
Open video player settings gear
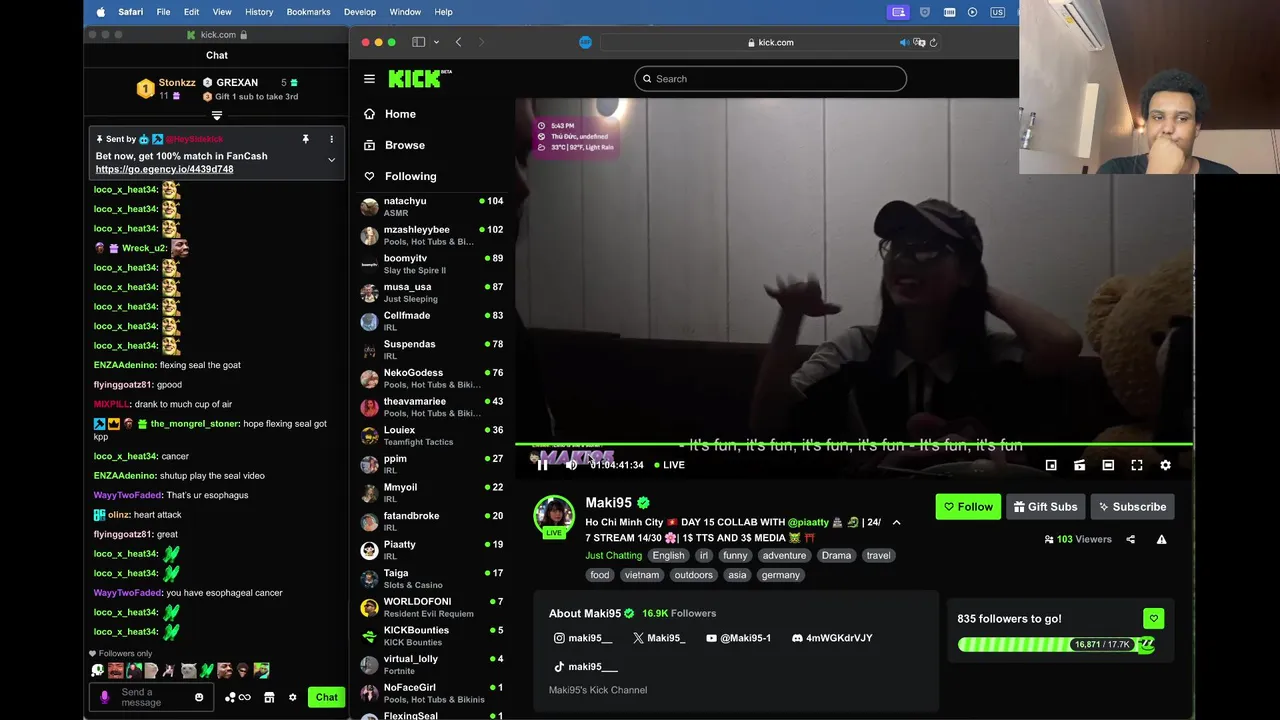click(x=1165, y=465)
